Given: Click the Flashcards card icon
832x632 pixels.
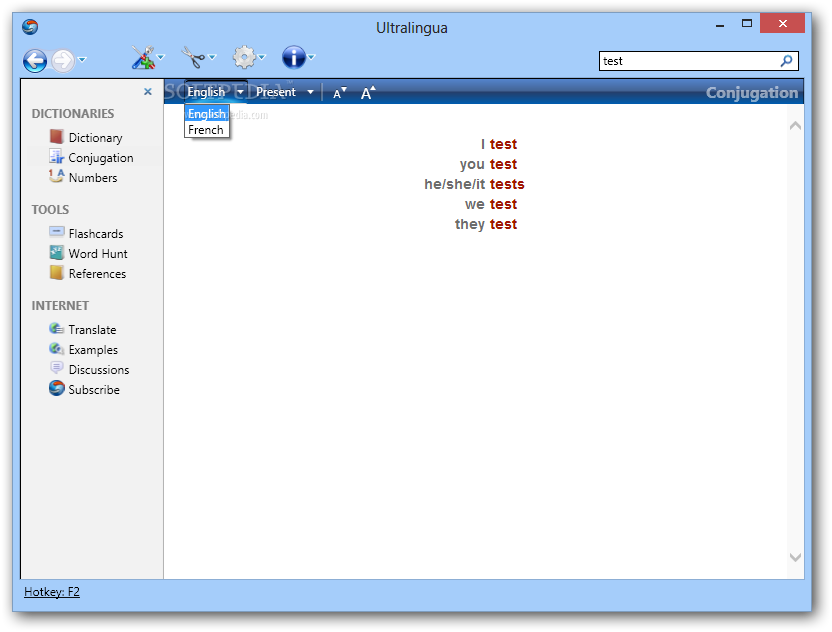Looking at the screenshot, I should [x=56, y=232].
